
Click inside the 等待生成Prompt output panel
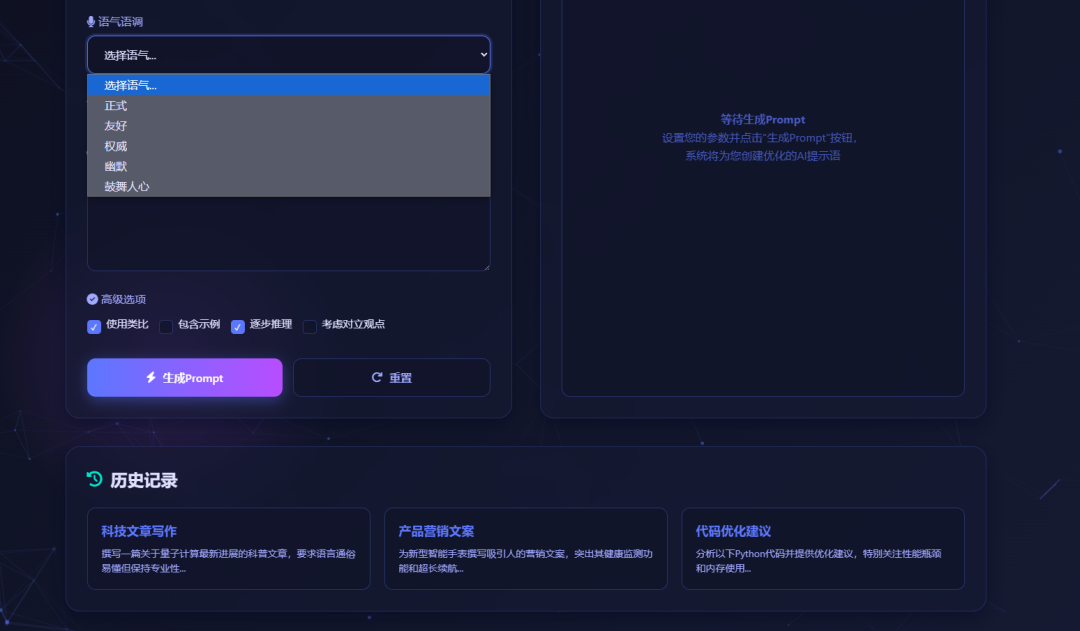tap(763, 198)
